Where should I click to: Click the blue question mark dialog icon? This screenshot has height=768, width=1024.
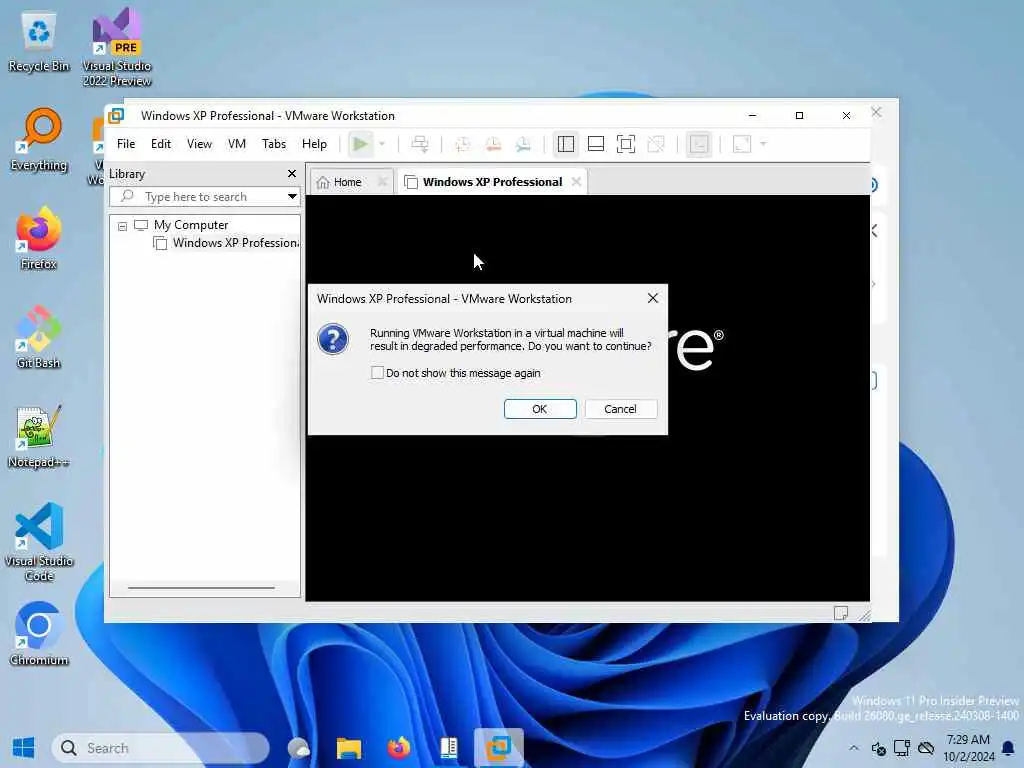pos(333,340)
